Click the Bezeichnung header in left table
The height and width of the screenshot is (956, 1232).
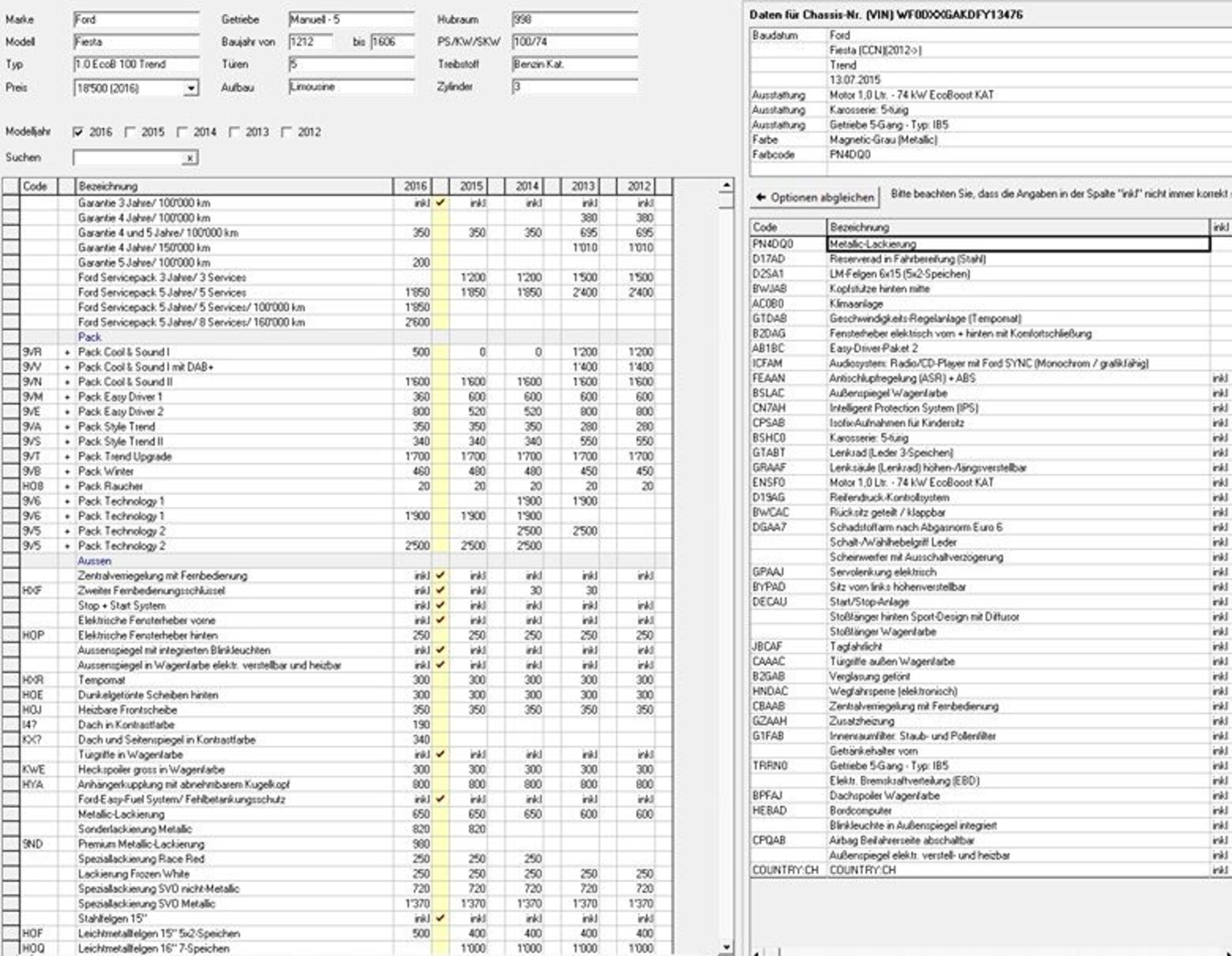[233, 186]
